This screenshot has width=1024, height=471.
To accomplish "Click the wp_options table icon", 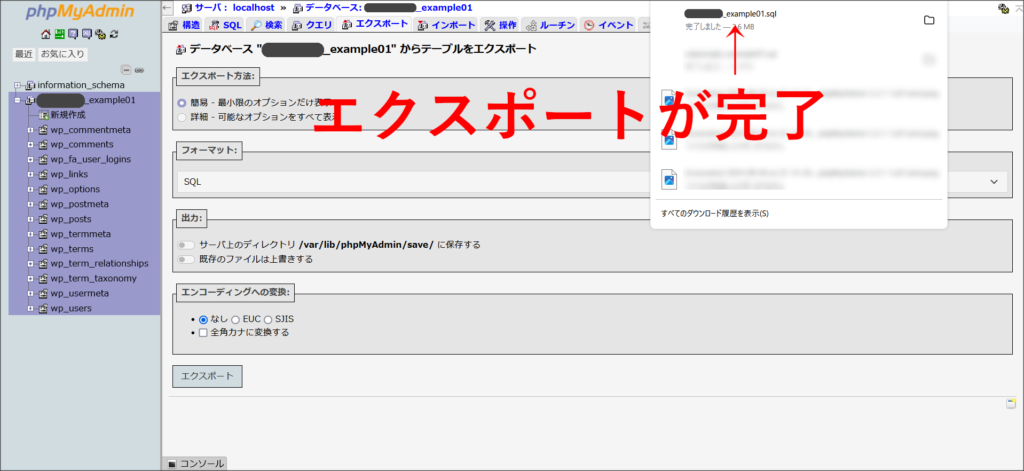I will click(x=44, y=189).
